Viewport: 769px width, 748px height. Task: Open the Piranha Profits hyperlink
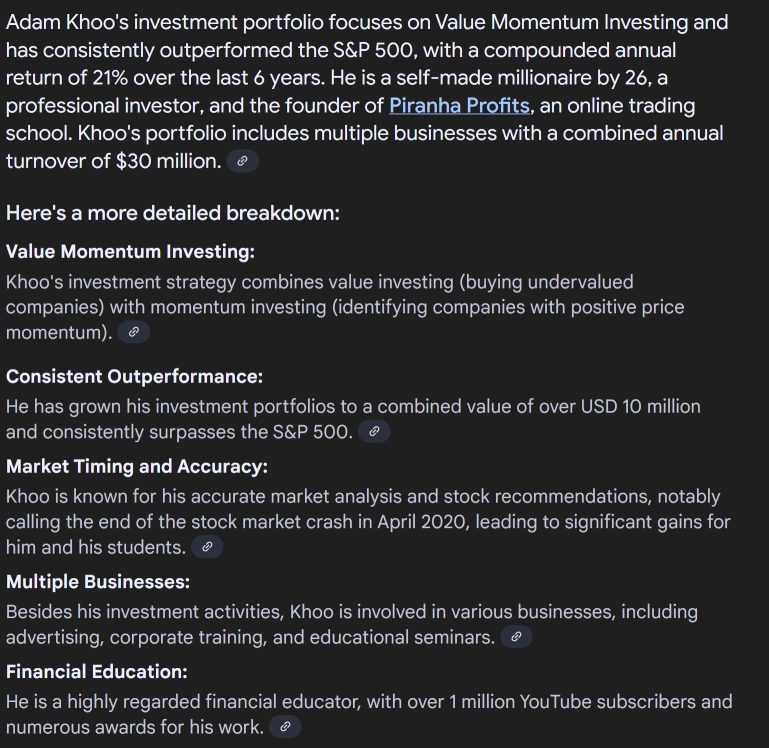click(459, 106)
